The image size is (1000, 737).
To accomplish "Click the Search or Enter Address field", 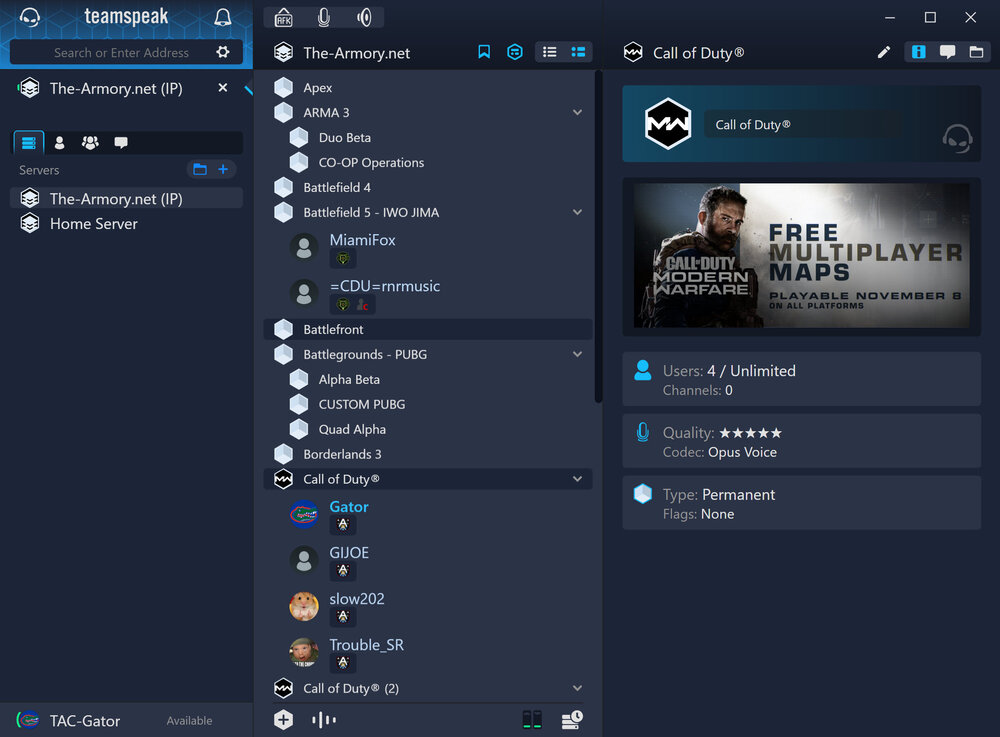I will [x=120, y=52].
